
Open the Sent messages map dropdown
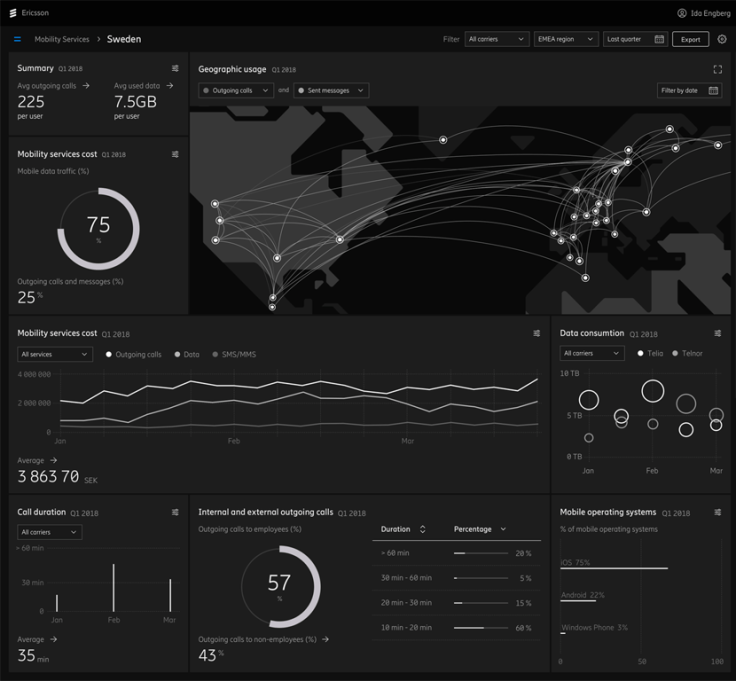[331, 90]
